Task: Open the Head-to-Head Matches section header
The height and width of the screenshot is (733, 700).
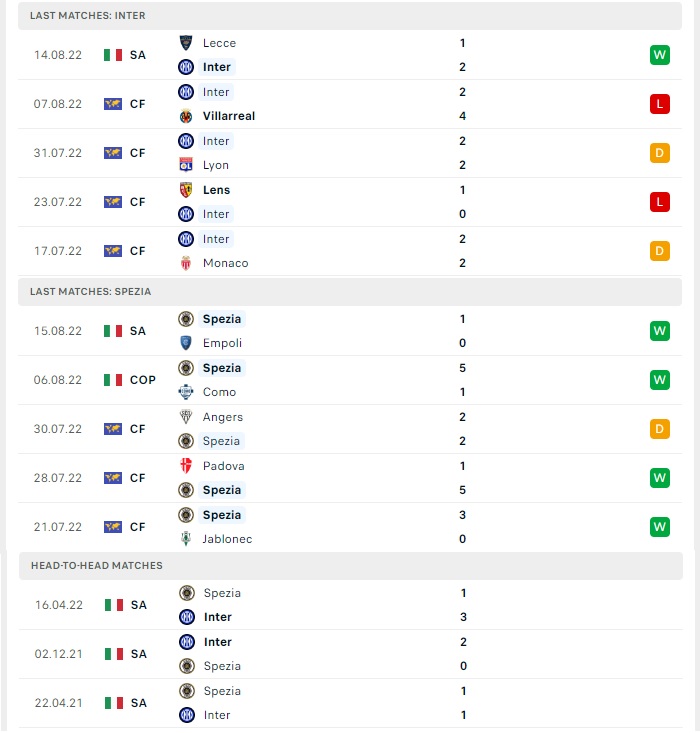Action: tap(351, 566)
